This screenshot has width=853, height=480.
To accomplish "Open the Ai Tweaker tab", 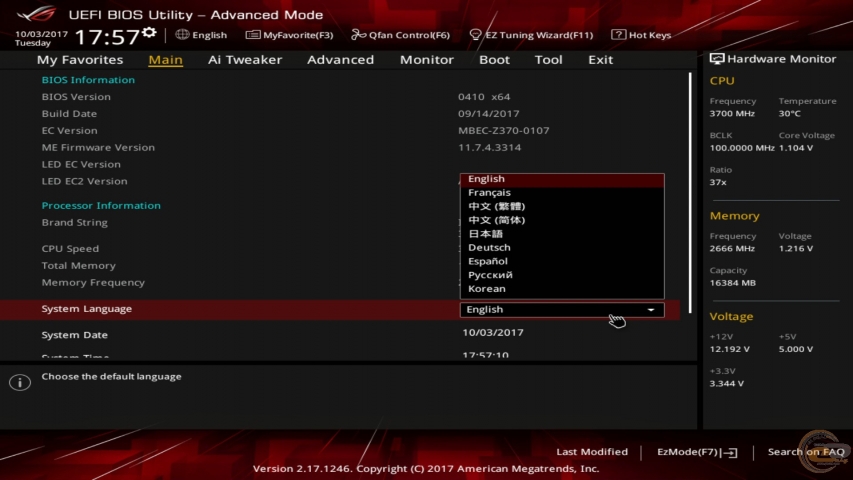I will pyautogui.click(x=245, y=59).
